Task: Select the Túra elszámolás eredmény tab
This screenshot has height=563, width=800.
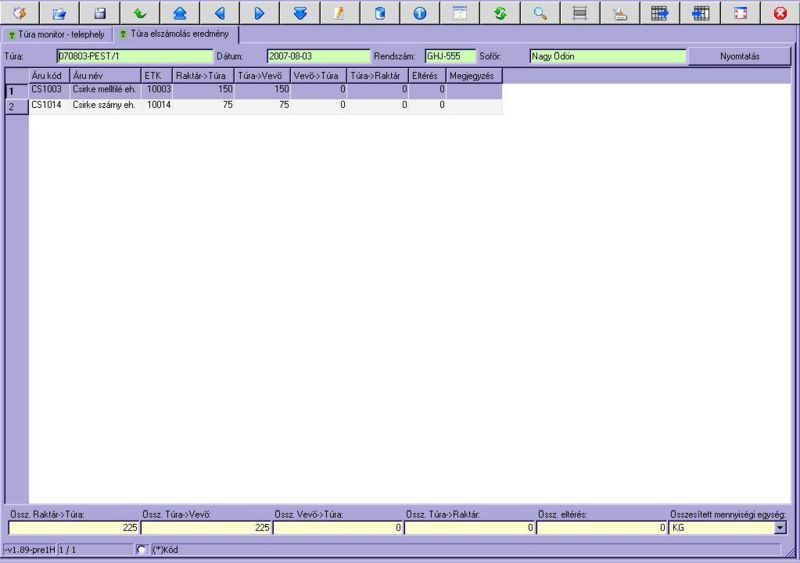Action: coord(175,34)
